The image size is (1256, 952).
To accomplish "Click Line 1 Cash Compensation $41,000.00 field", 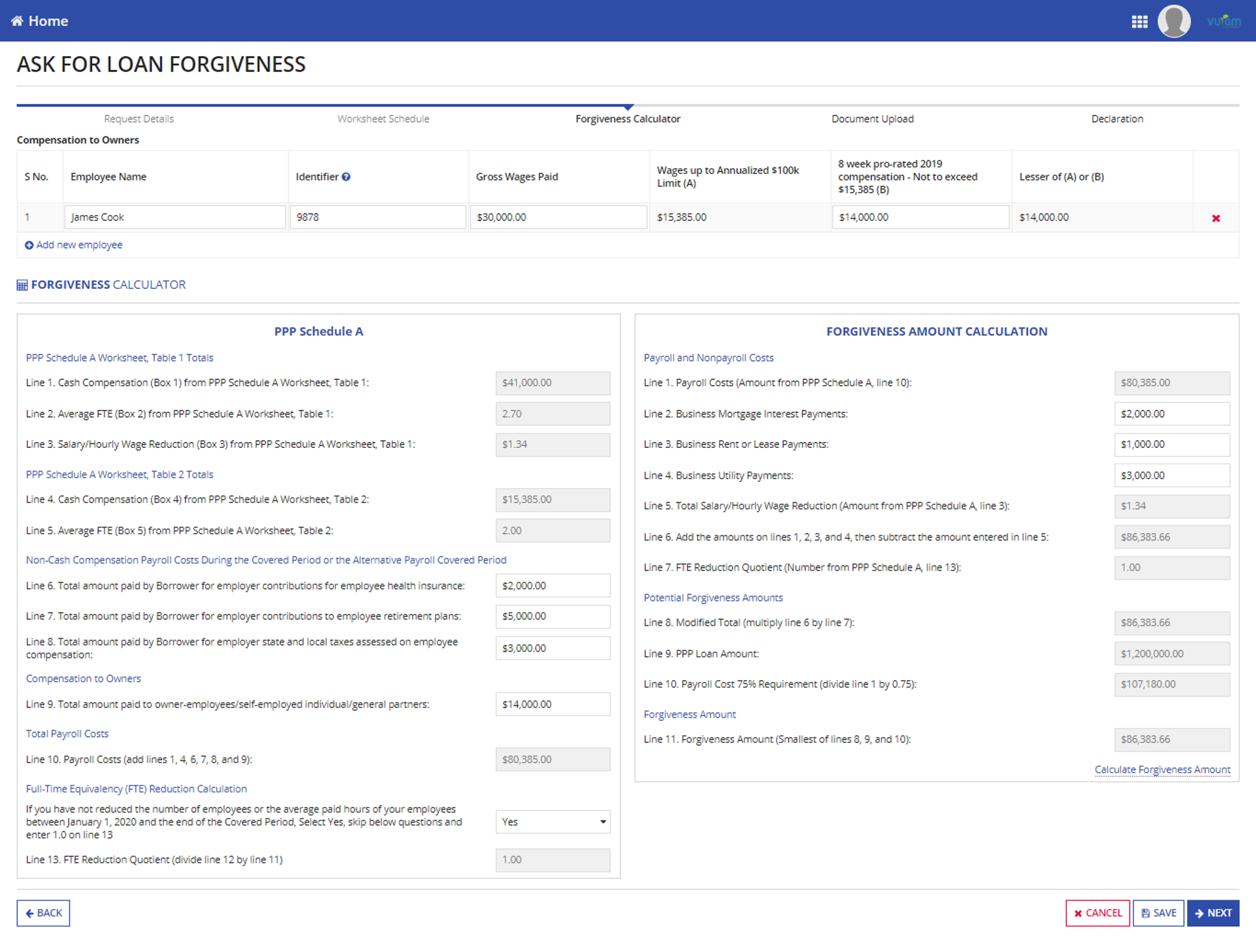I will 552,382.
